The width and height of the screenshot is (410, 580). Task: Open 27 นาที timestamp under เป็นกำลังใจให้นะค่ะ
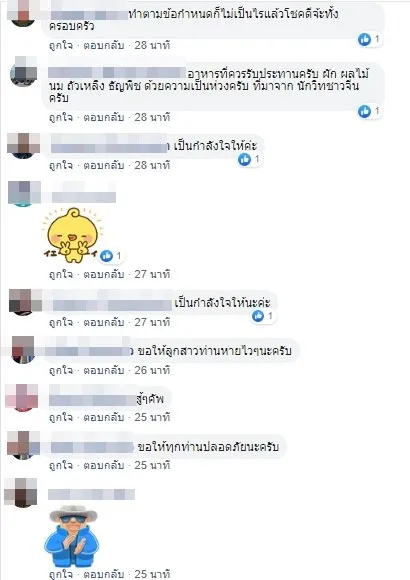click(152, 322)
